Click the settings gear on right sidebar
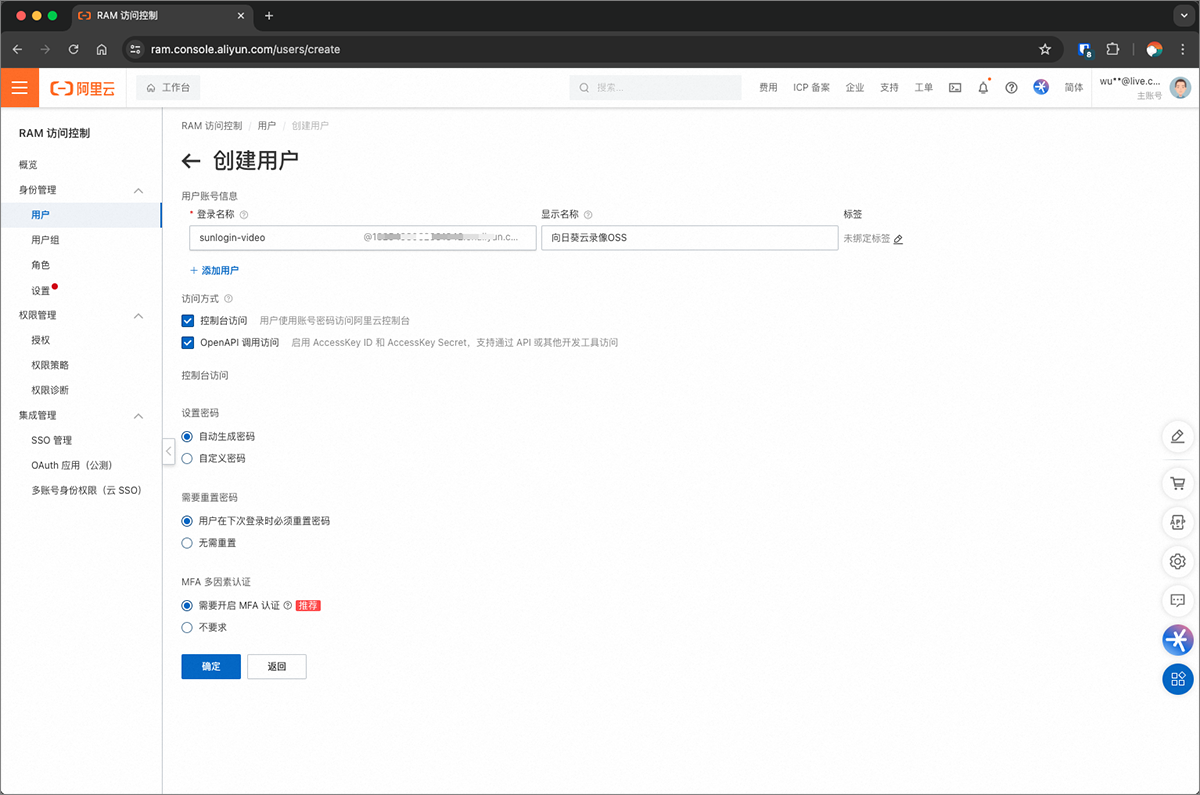 point(1177,561)
